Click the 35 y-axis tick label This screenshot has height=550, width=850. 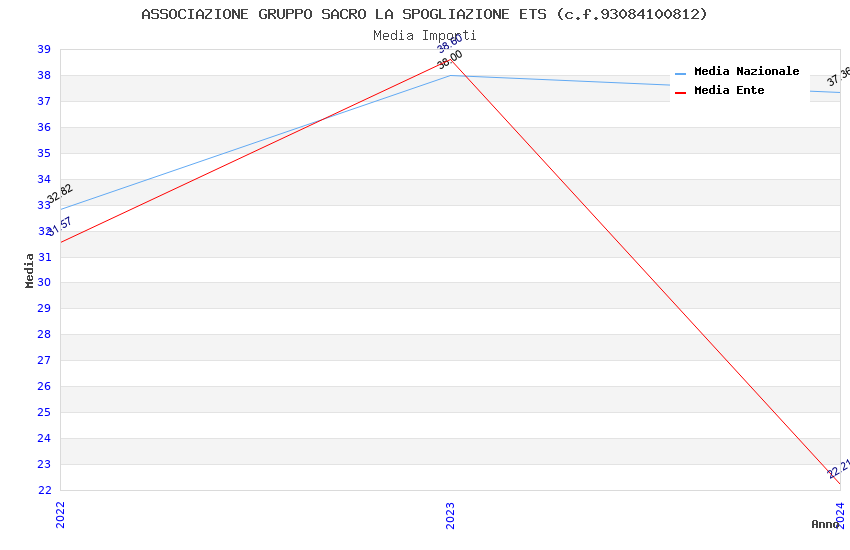(x=44, y=153)
